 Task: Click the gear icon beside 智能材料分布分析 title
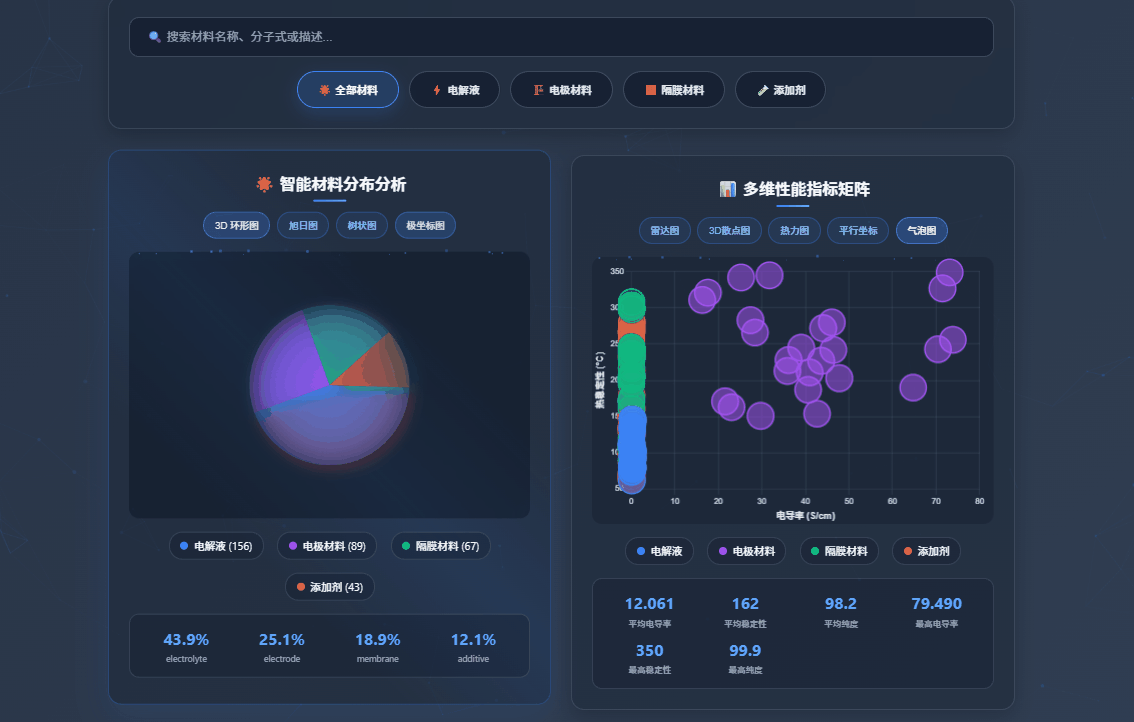pos(264,184)
